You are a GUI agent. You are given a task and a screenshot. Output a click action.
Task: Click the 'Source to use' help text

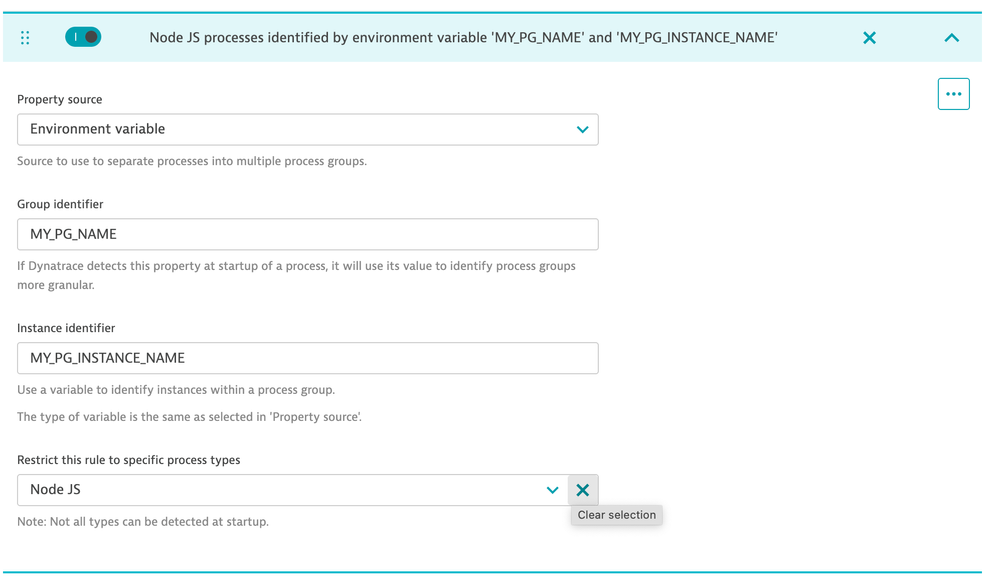192,161
